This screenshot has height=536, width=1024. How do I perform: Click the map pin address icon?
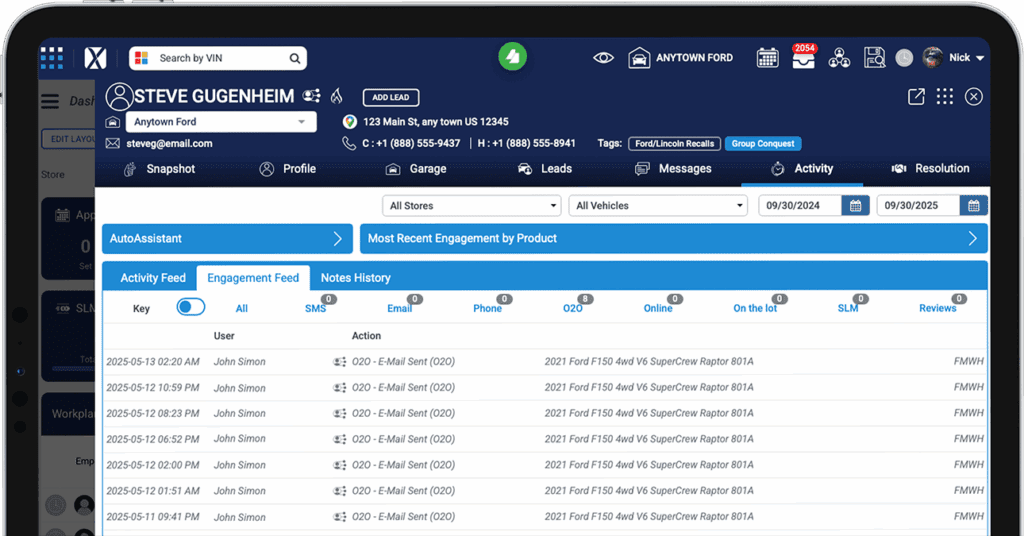coord(349,121)
